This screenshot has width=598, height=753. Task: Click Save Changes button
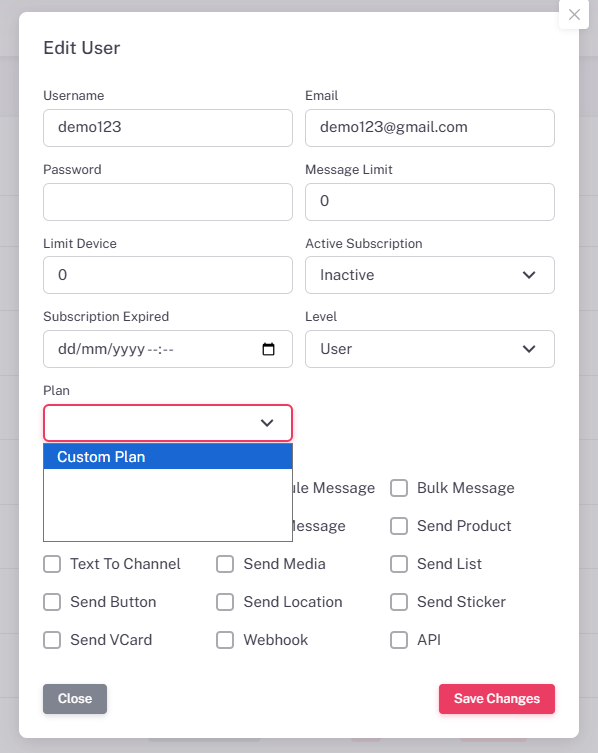(497, 699)
